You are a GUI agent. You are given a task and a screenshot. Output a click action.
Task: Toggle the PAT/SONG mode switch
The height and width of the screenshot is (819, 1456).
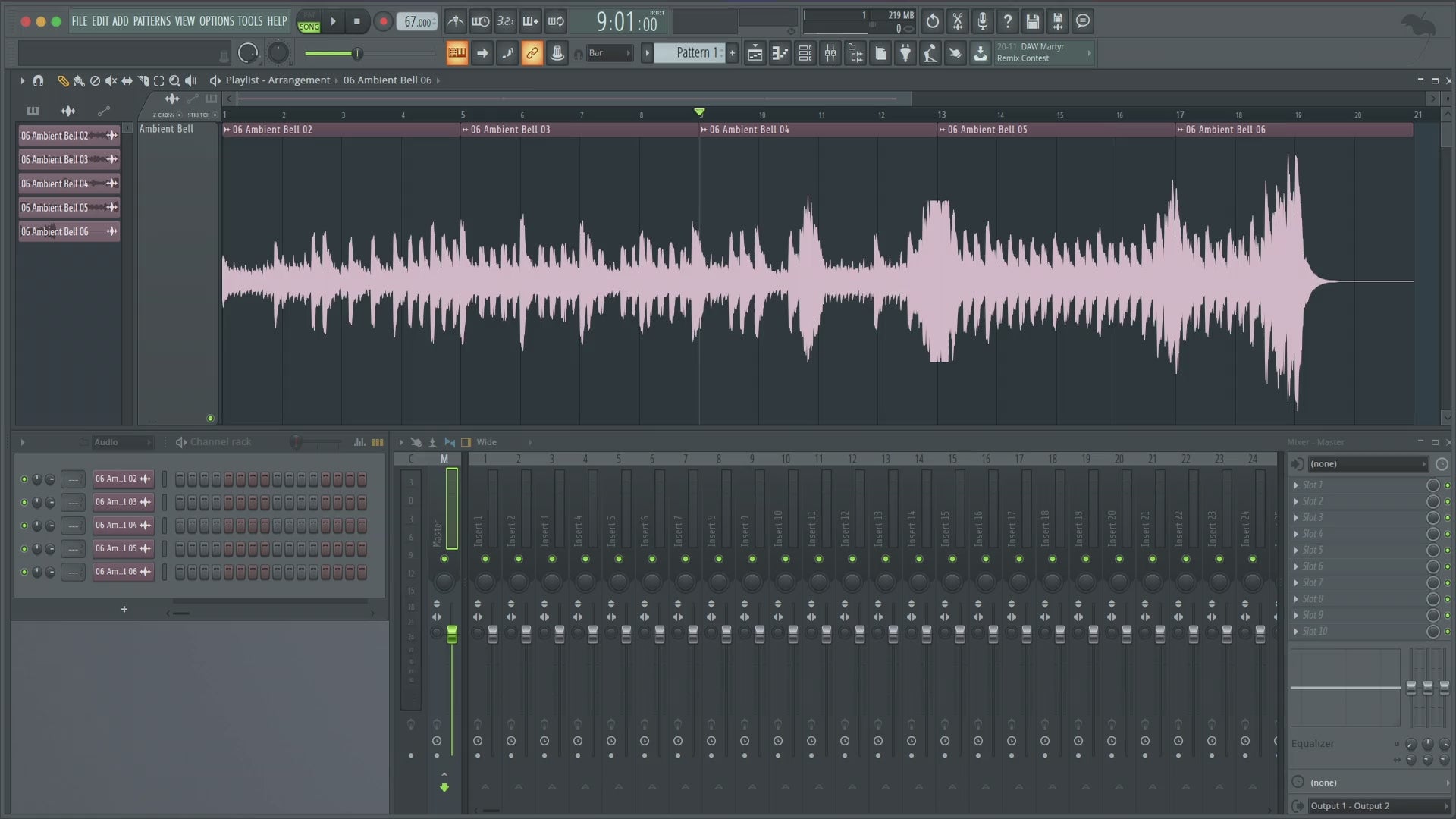(x=309, y=21)
